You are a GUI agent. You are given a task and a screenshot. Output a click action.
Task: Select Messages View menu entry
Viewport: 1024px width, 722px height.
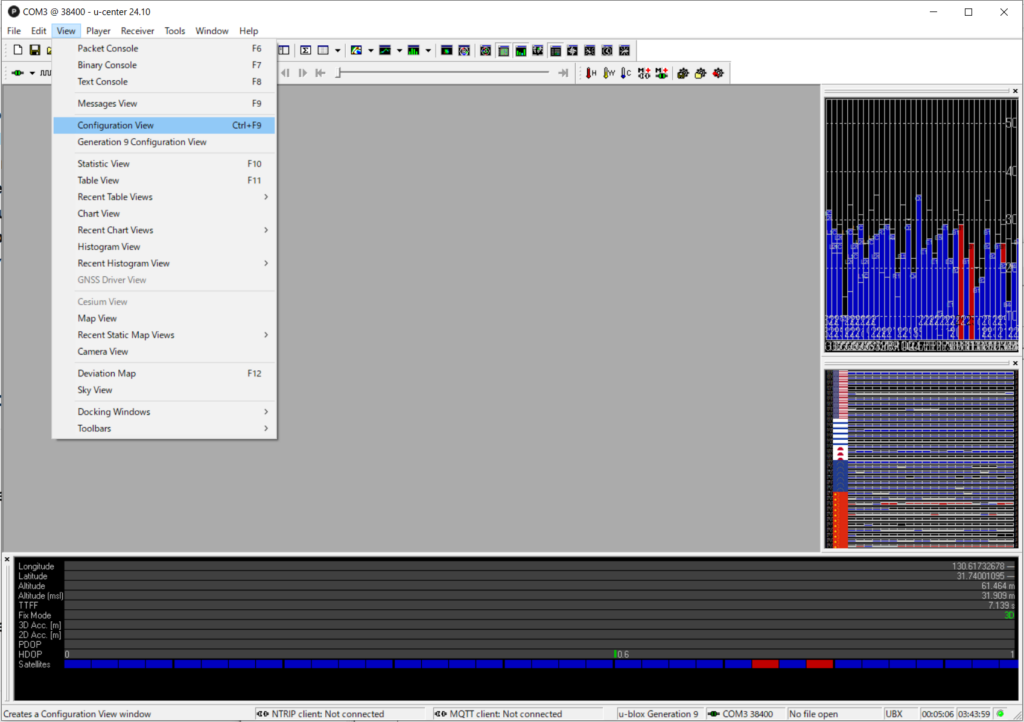165,104
